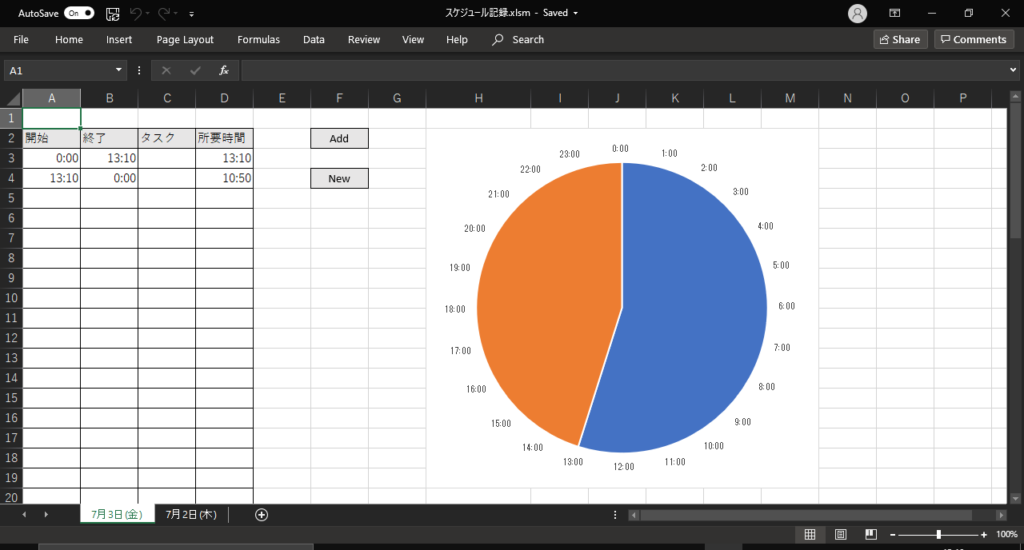Click the New button on the sheet
This screenshot has height=550, width=1024.
339,178
